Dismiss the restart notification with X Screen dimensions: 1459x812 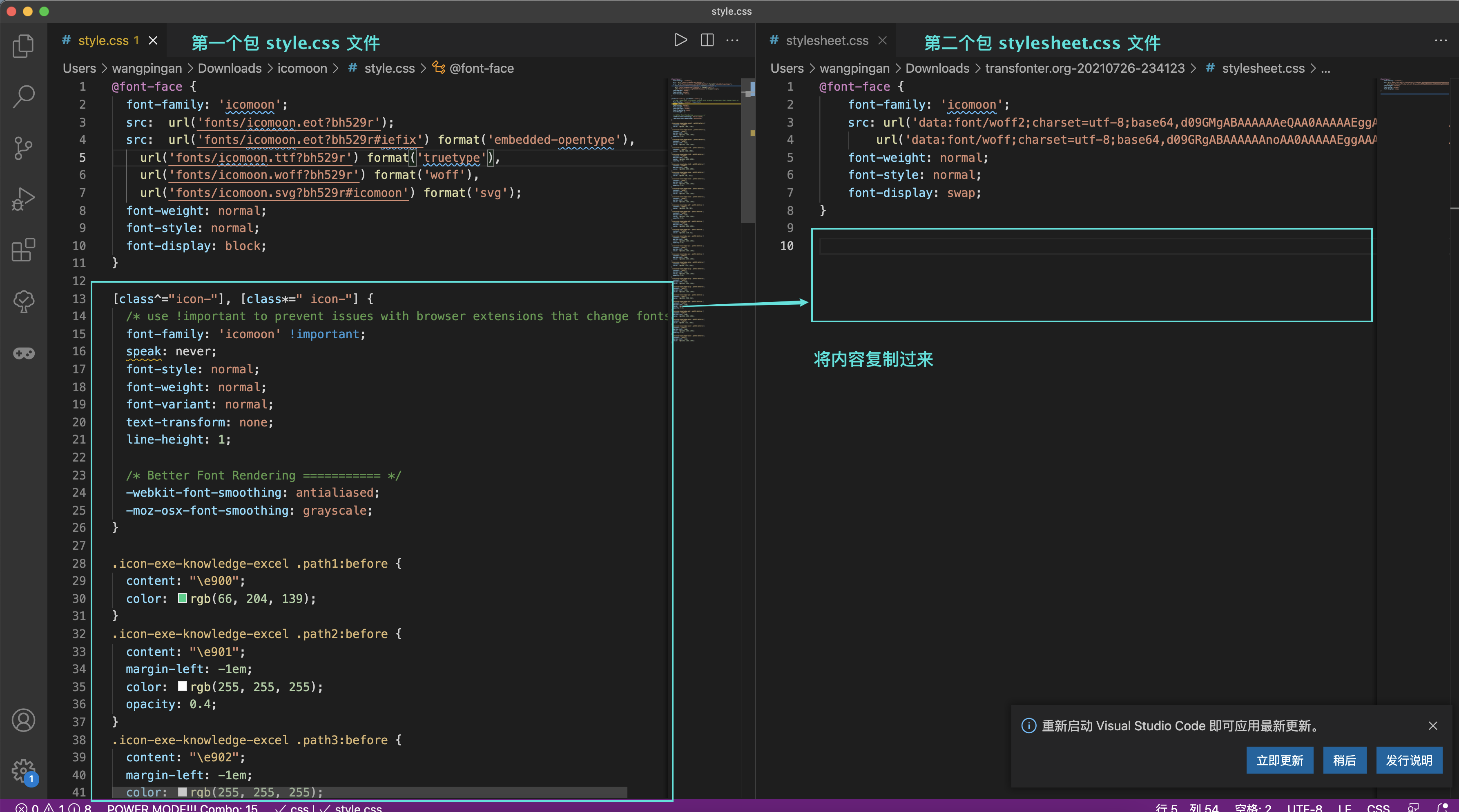1432,726
